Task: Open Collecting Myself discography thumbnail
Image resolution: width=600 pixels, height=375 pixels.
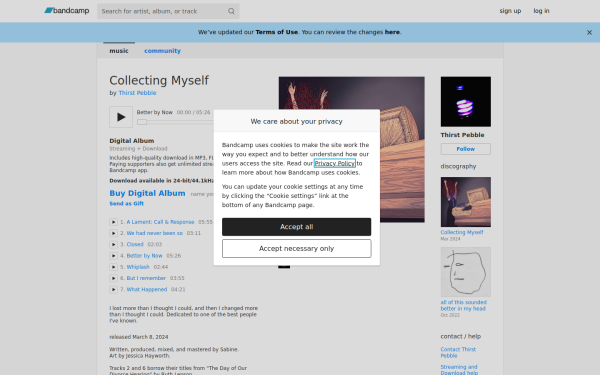Action: [x=466, y=202]
